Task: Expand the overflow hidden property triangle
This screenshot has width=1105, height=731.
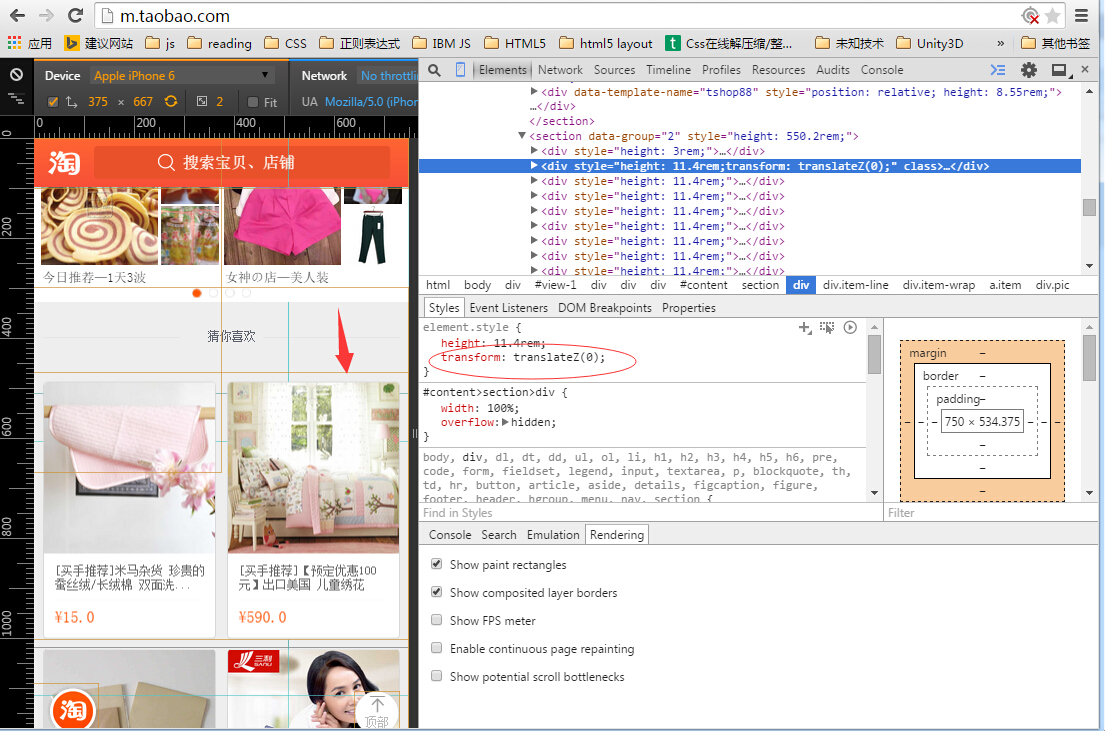Action: click(505, 422)
